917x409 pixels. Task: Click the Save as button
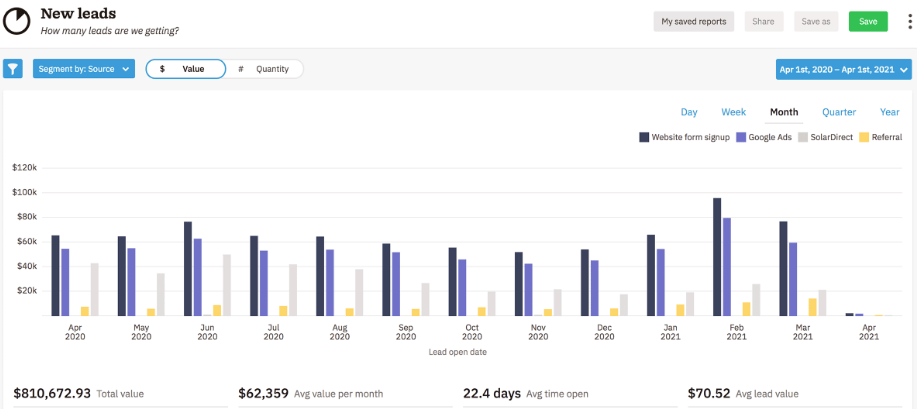click(816, 21)
